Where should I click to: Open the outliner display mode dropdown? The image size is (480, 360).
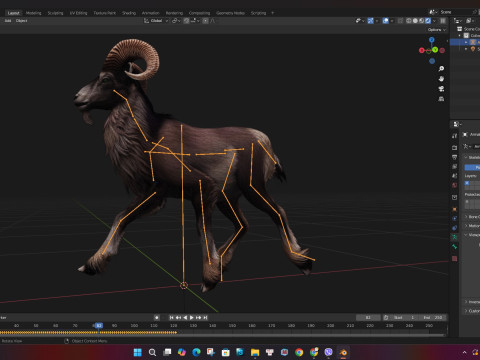[470, 21]
